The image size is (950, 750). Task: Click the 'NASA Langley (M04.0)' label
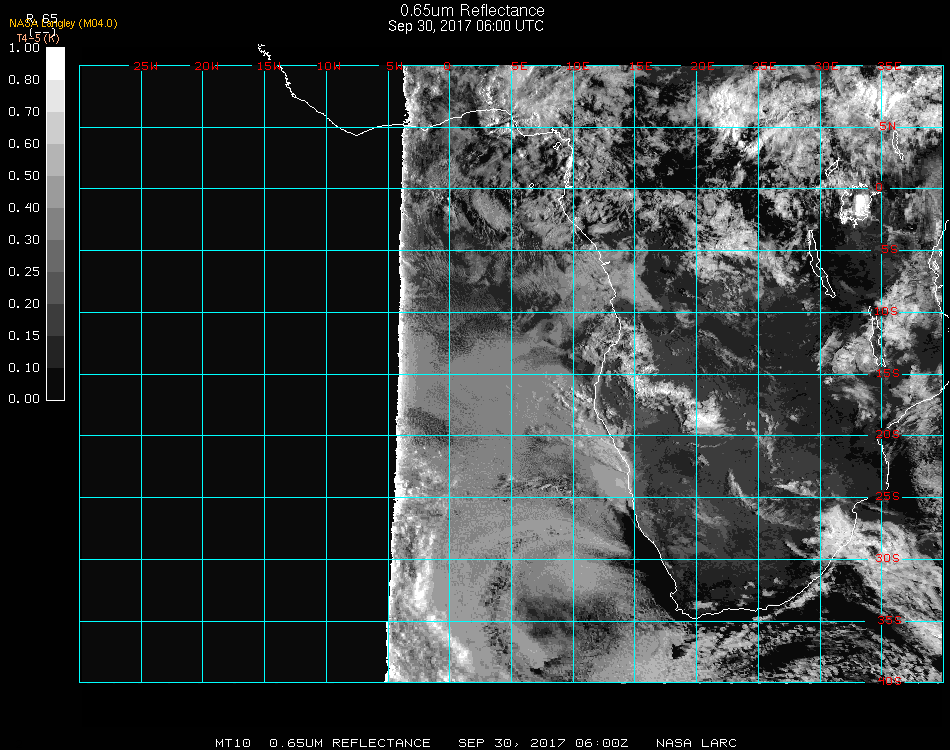(63, 24)
